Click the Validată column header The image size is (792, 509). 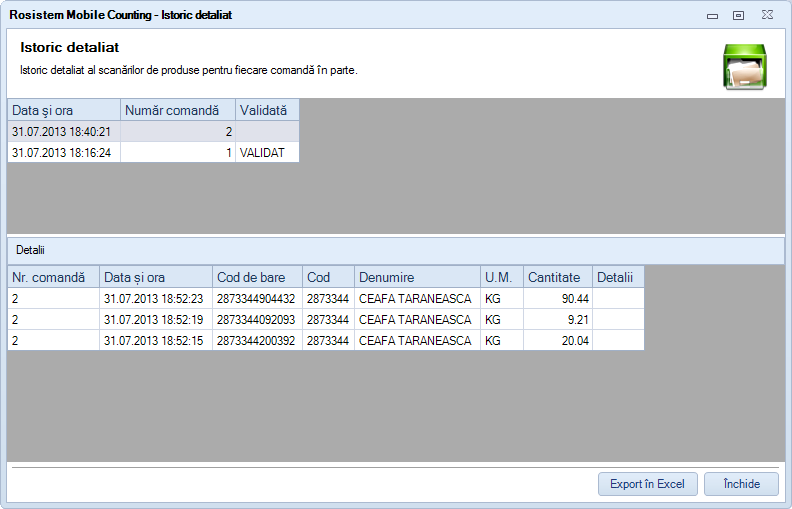coord(266,110)
